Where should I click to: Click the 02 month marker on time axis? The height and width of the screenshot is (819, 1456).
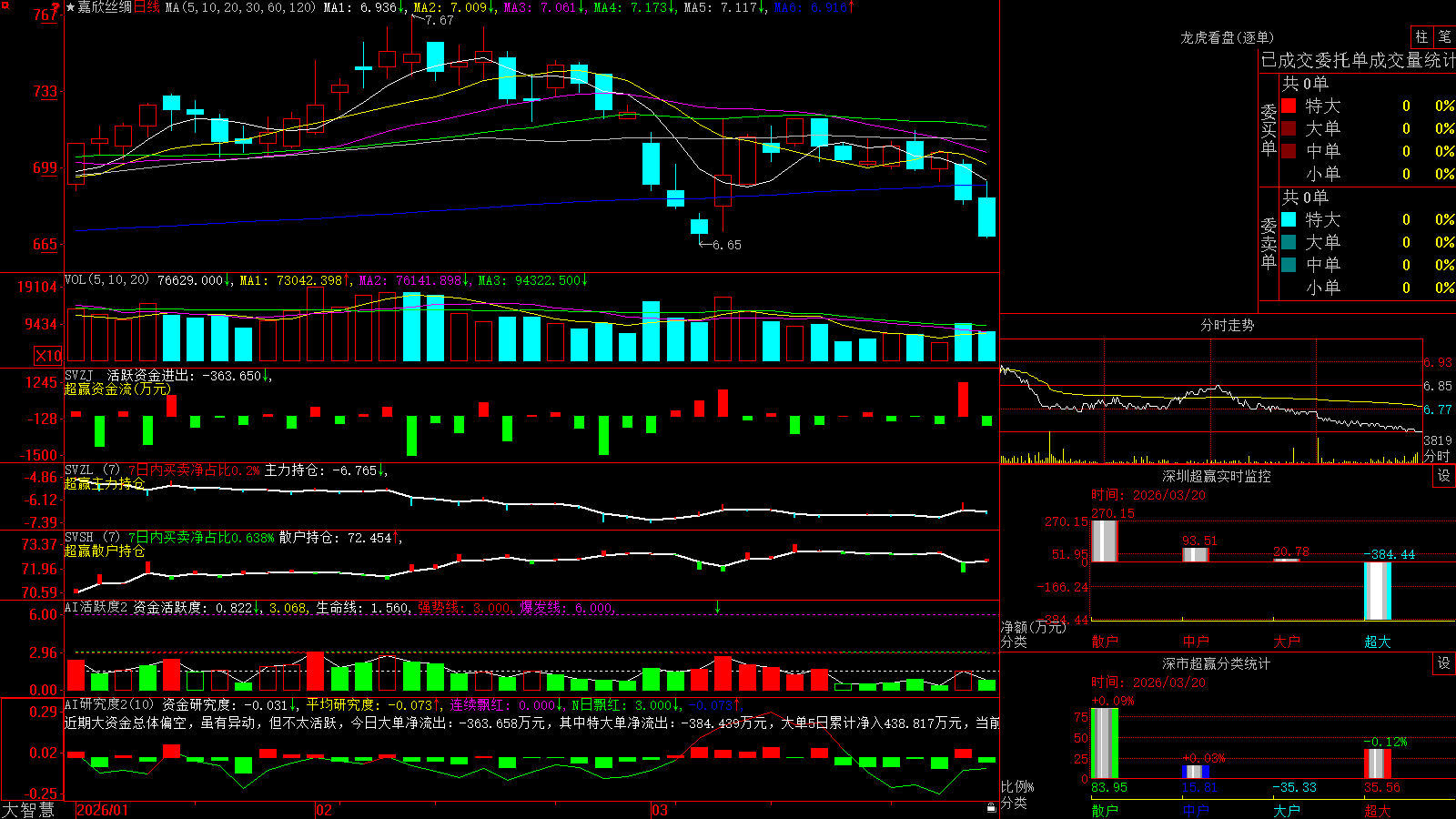point(323,810)
